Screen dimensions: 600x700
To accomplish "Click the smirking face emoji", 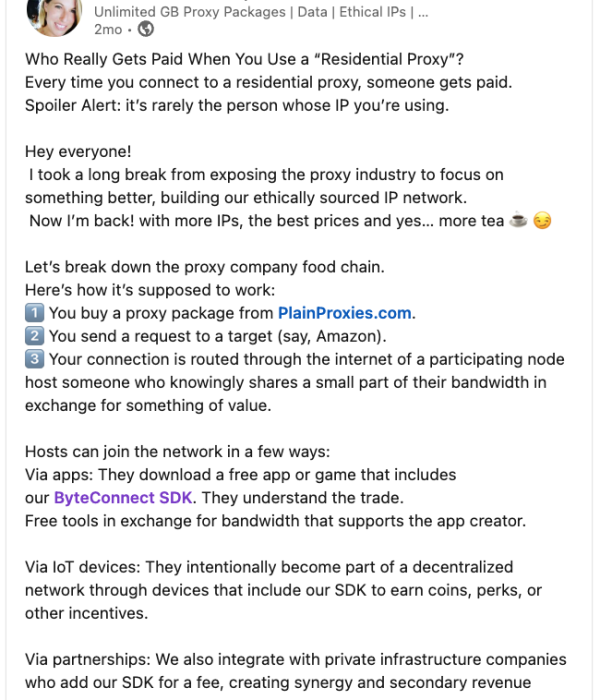I will click(x=542, y=221).
